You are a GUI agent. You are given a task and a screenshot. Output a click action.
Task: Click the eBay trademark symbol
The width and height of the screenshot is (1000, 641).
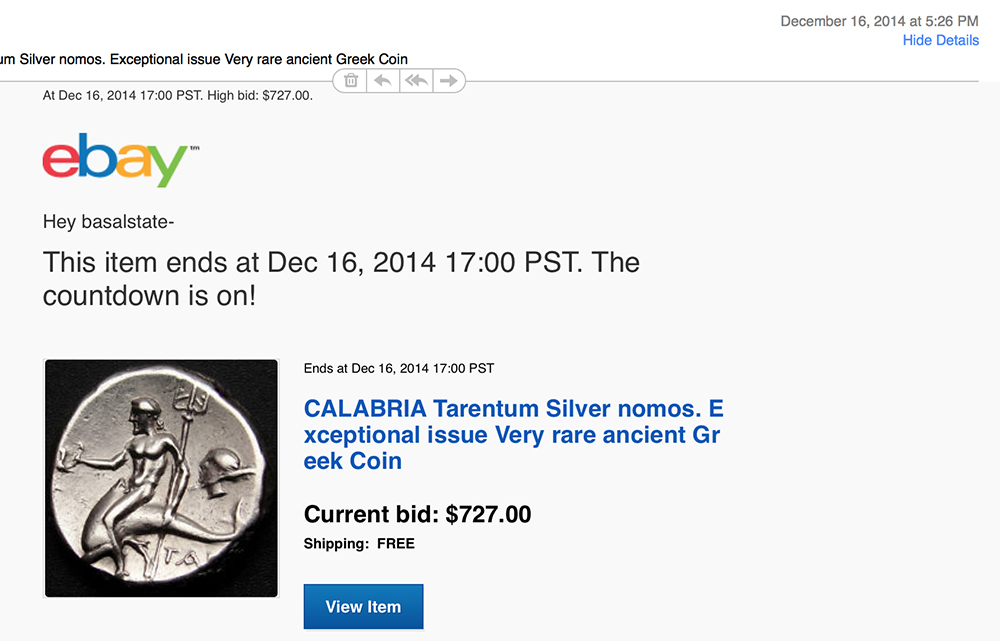[x=194, y=149]
